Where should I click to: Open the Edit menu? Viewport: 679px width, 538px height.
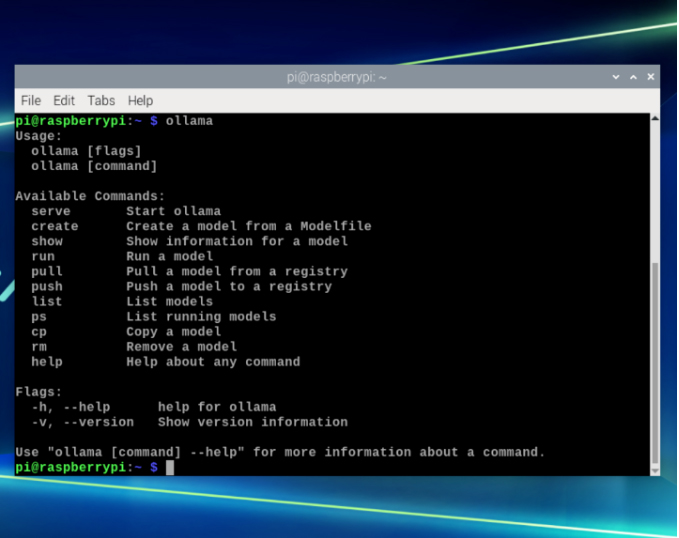tap(64, 100)
